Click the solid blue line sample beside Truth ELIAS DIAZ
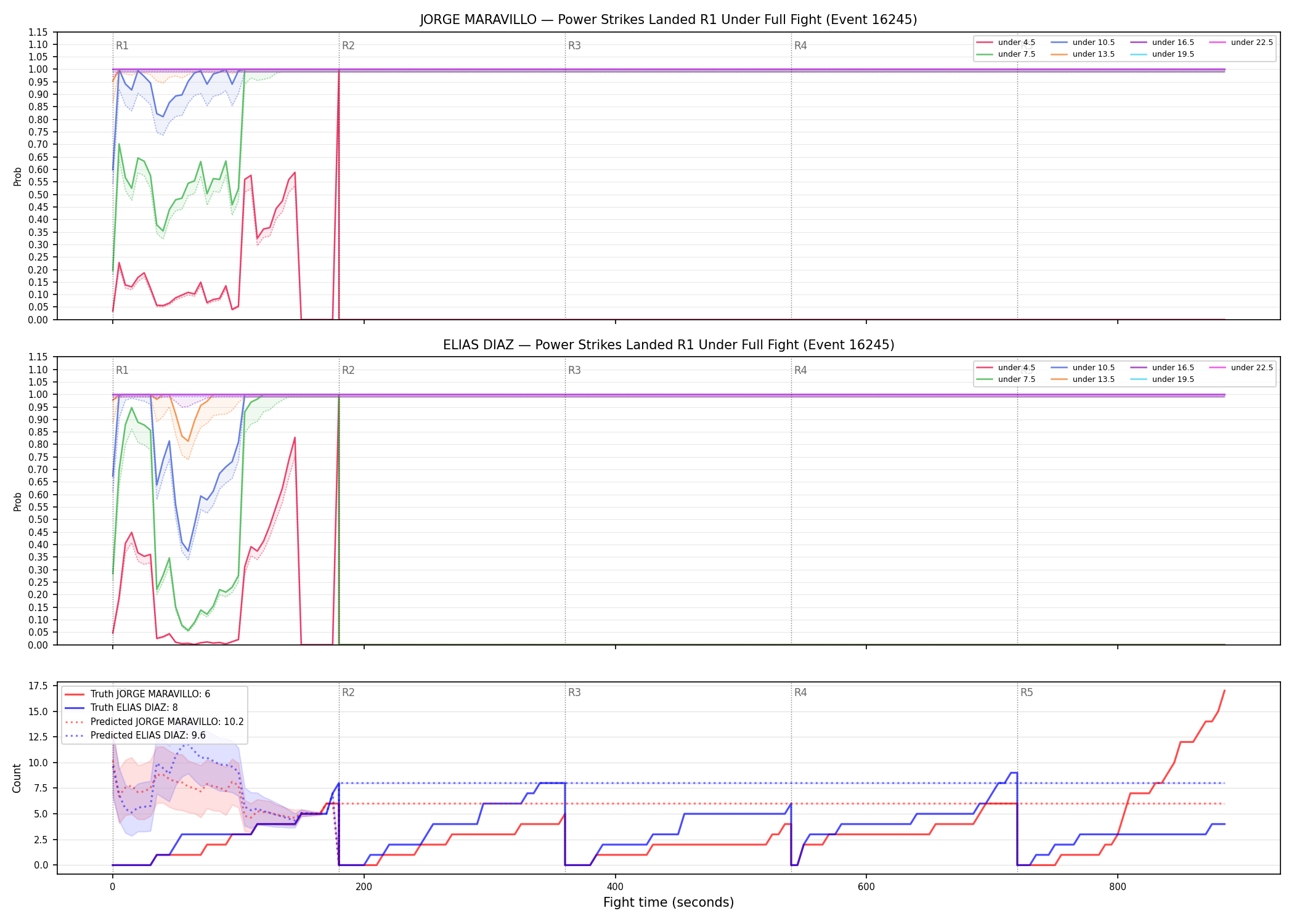This screenshot has width=1294, height=924. coord(75,708)
